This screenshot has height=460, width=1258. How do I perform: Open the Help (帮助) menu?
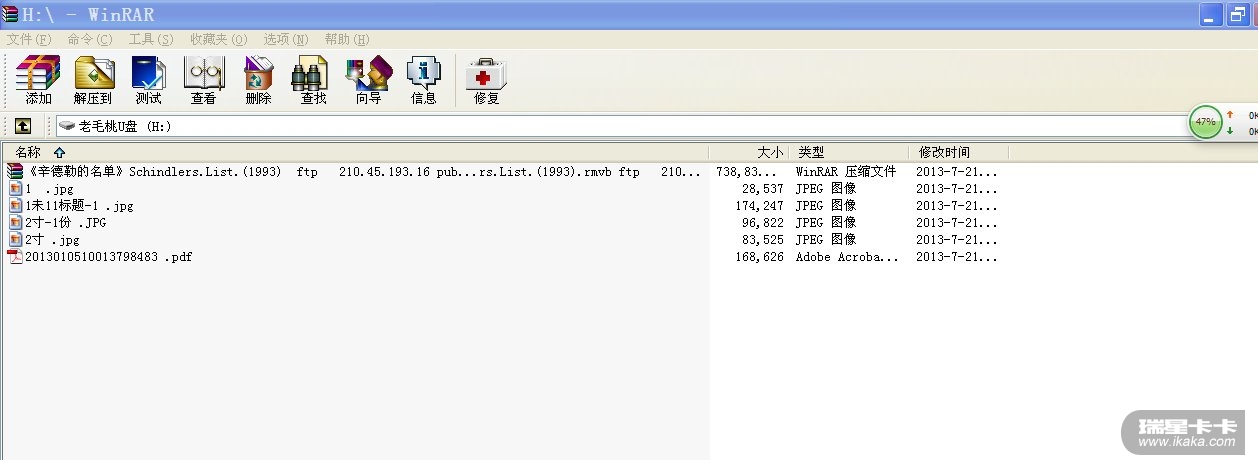pos(347,39)
